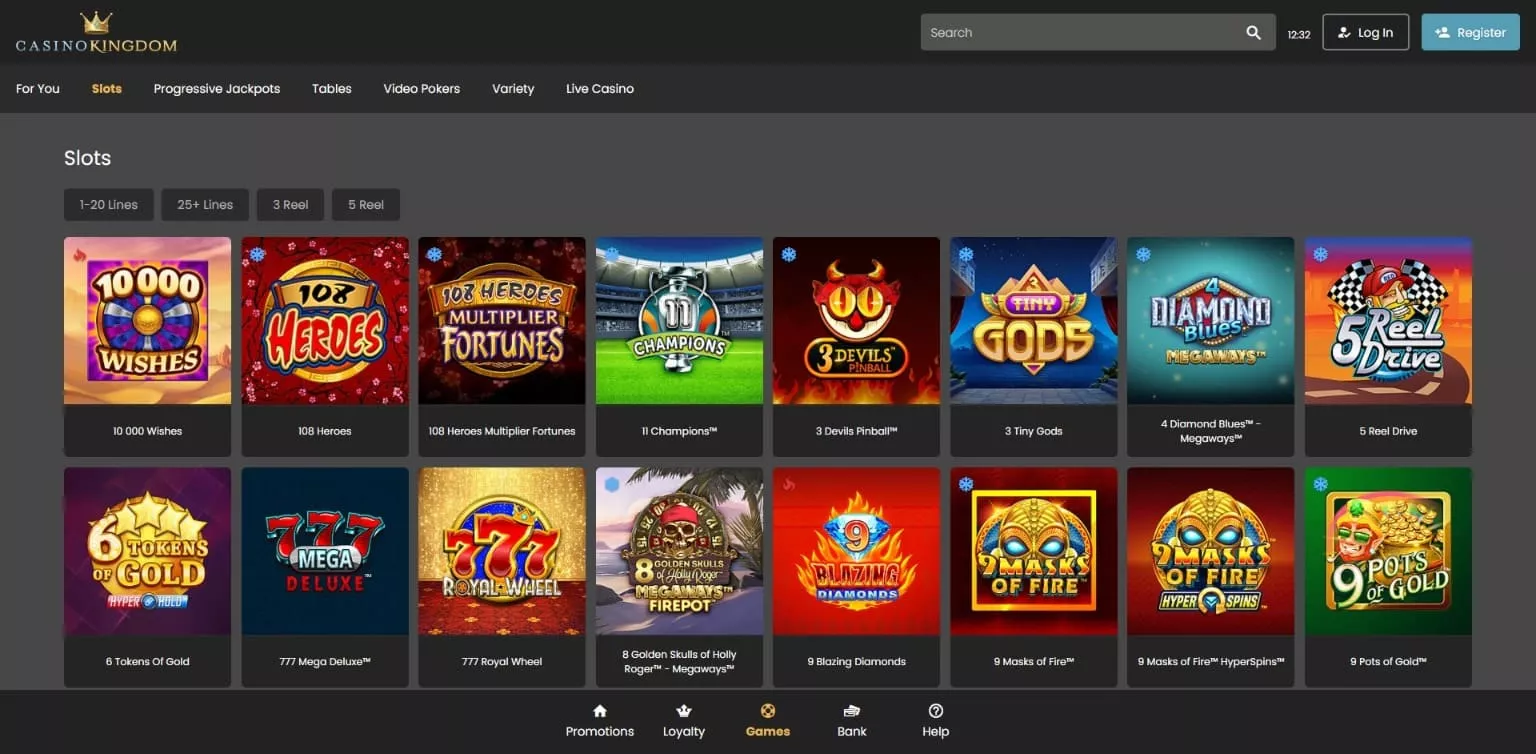This screenshot has height=754, width=1536.
Task: Open Promotions from the bottom bar
Action: coord(600,711)
